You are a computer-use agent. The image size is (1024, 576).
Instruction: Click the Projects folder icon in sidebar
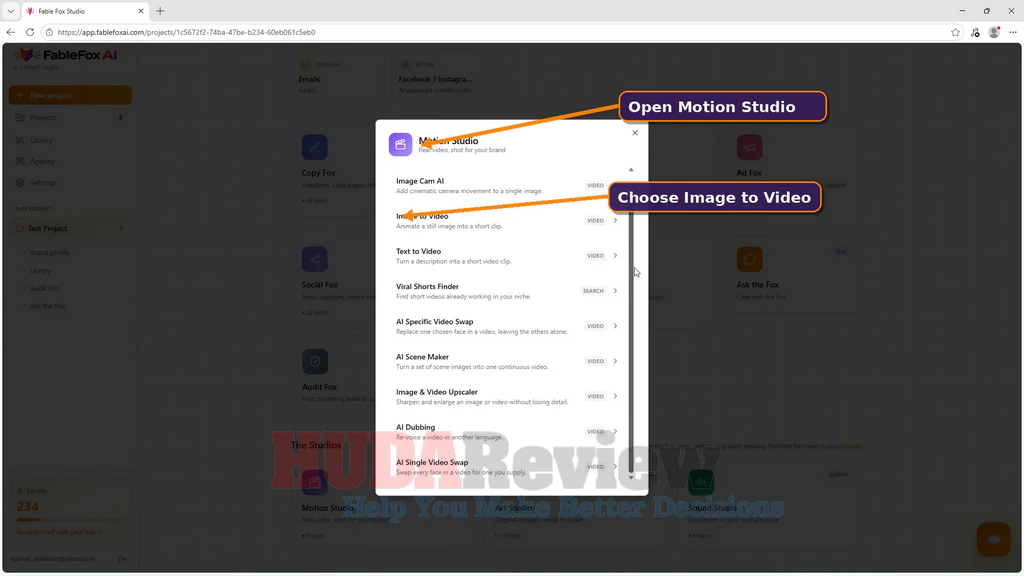(20, 118)
